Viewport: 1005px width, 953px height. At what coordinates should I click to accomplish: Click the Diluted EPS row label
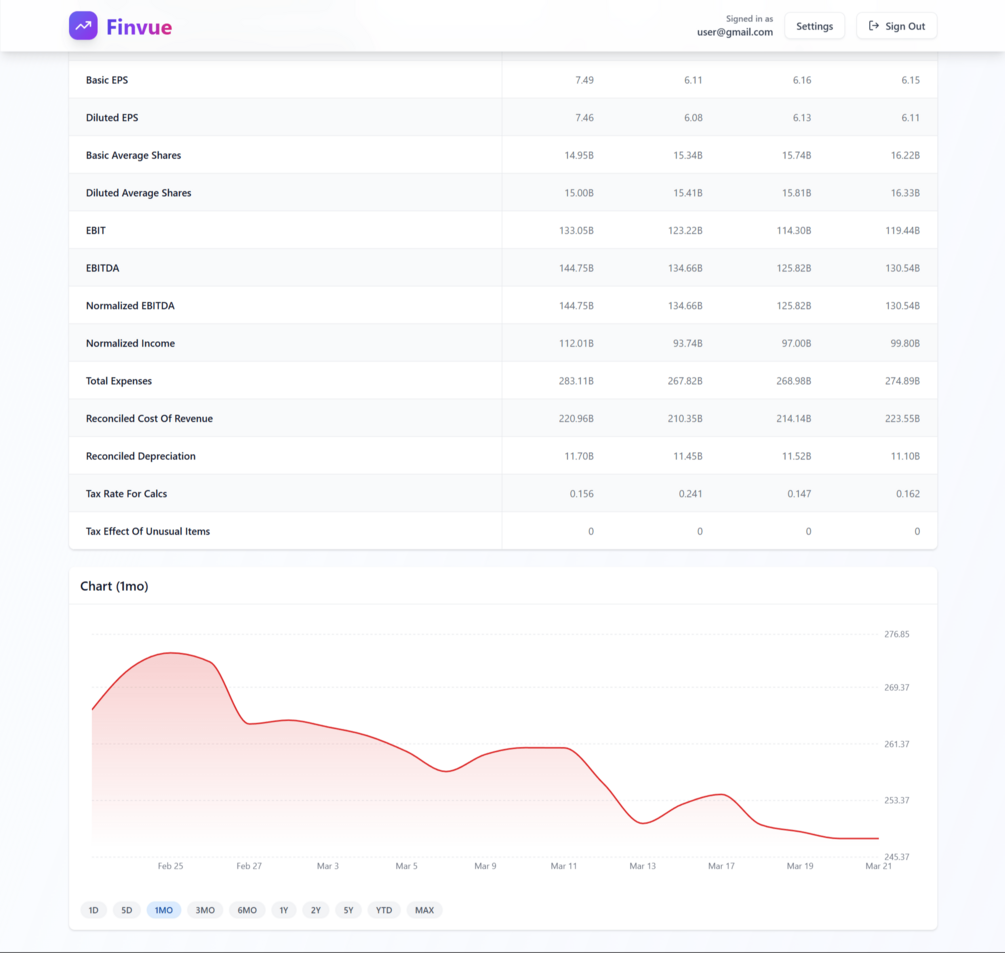pos(112,118)
